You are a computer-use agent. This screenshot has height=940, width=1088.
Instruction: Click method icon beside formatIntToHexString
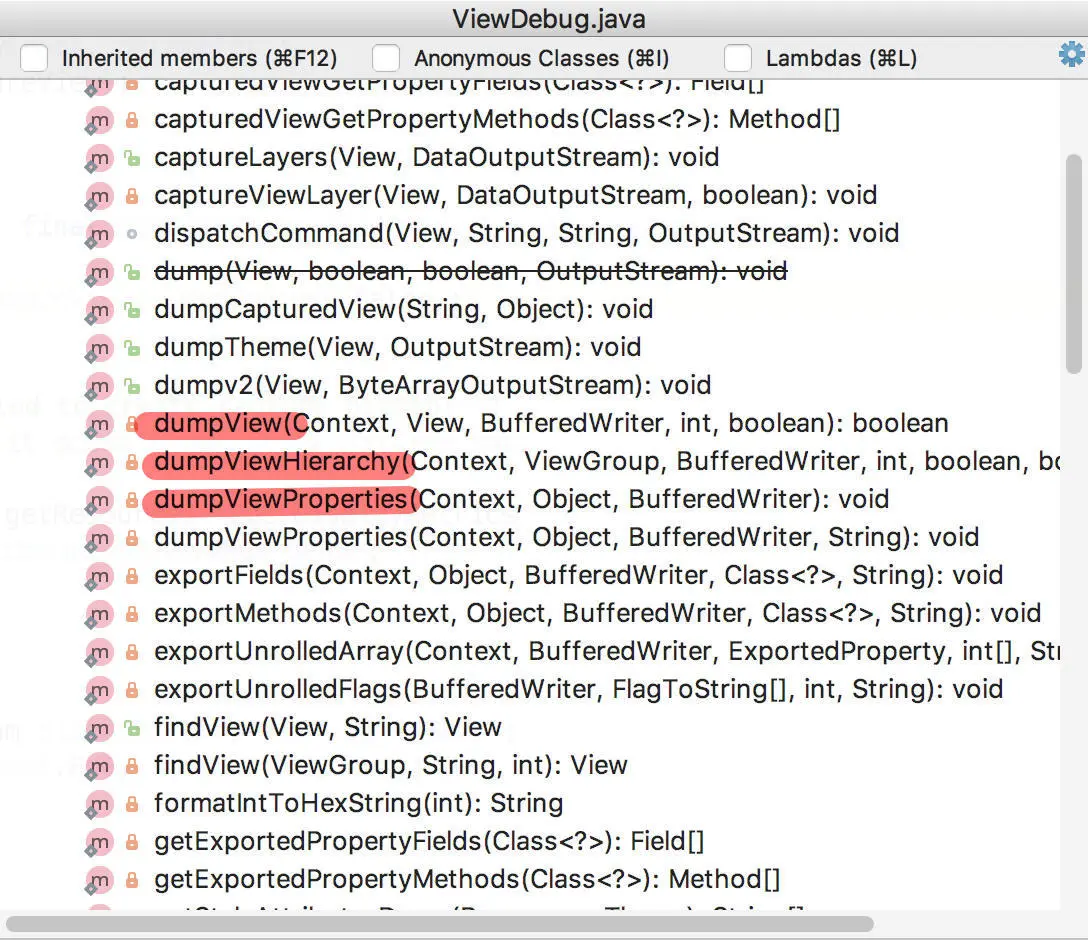coord(99,804)
